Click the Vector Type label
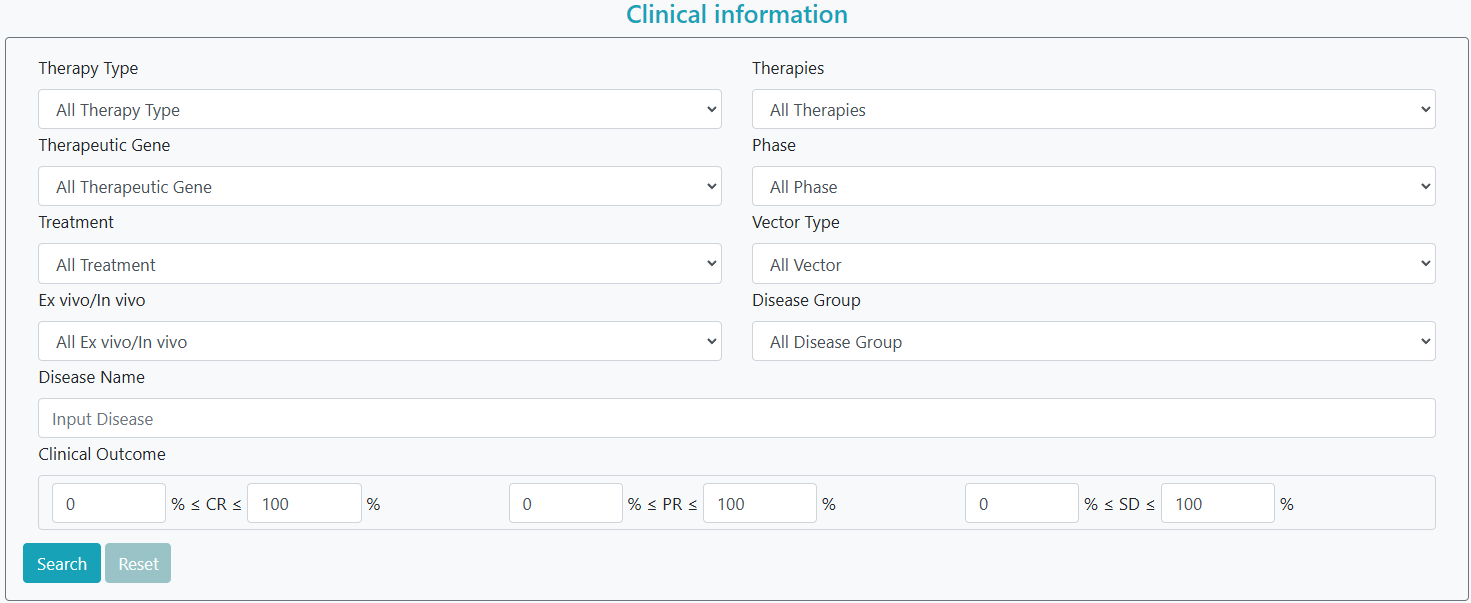Viewport: 1471px width, 603px height. coord(796,222)
